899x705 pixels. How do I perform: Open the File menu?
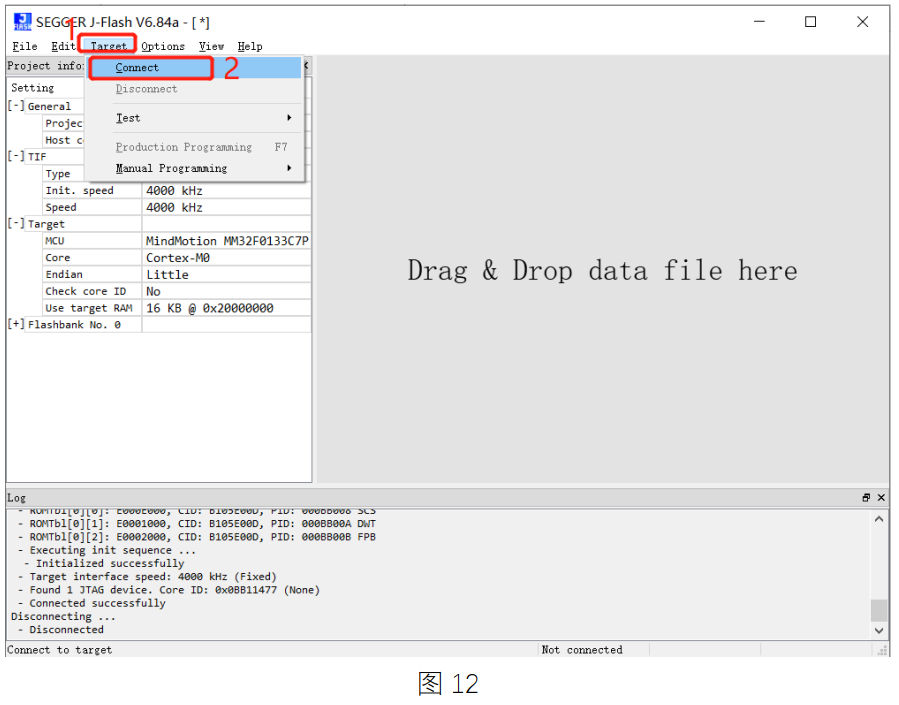pos(25,46)
